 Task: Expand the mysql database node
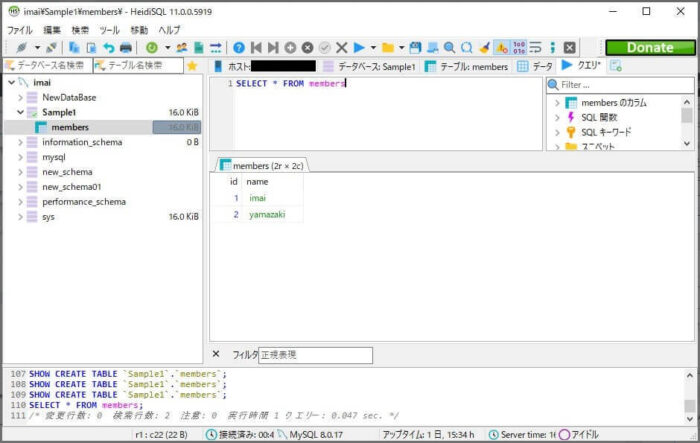point(21,157)
